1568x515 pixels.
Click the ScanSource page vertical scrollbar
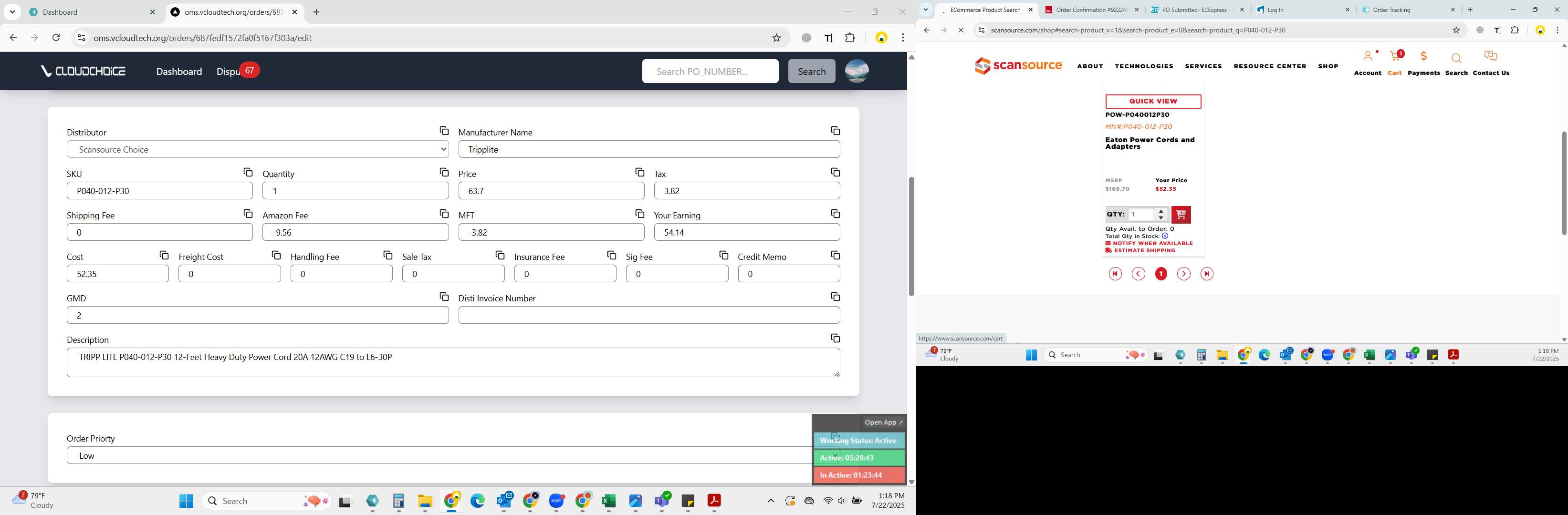[x=1563, y=183]
